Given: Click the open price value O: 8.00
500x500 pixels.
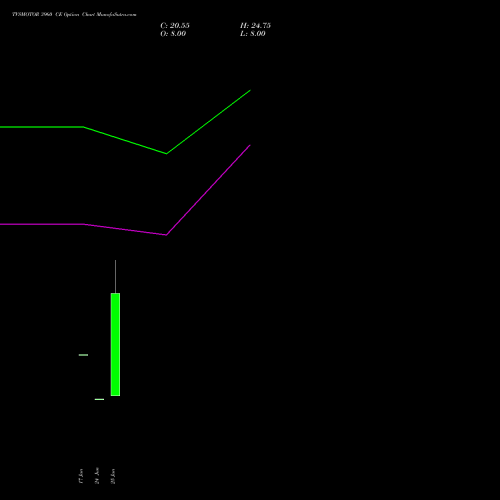Looking at the screenshot, I should click(x=173, y=34).
